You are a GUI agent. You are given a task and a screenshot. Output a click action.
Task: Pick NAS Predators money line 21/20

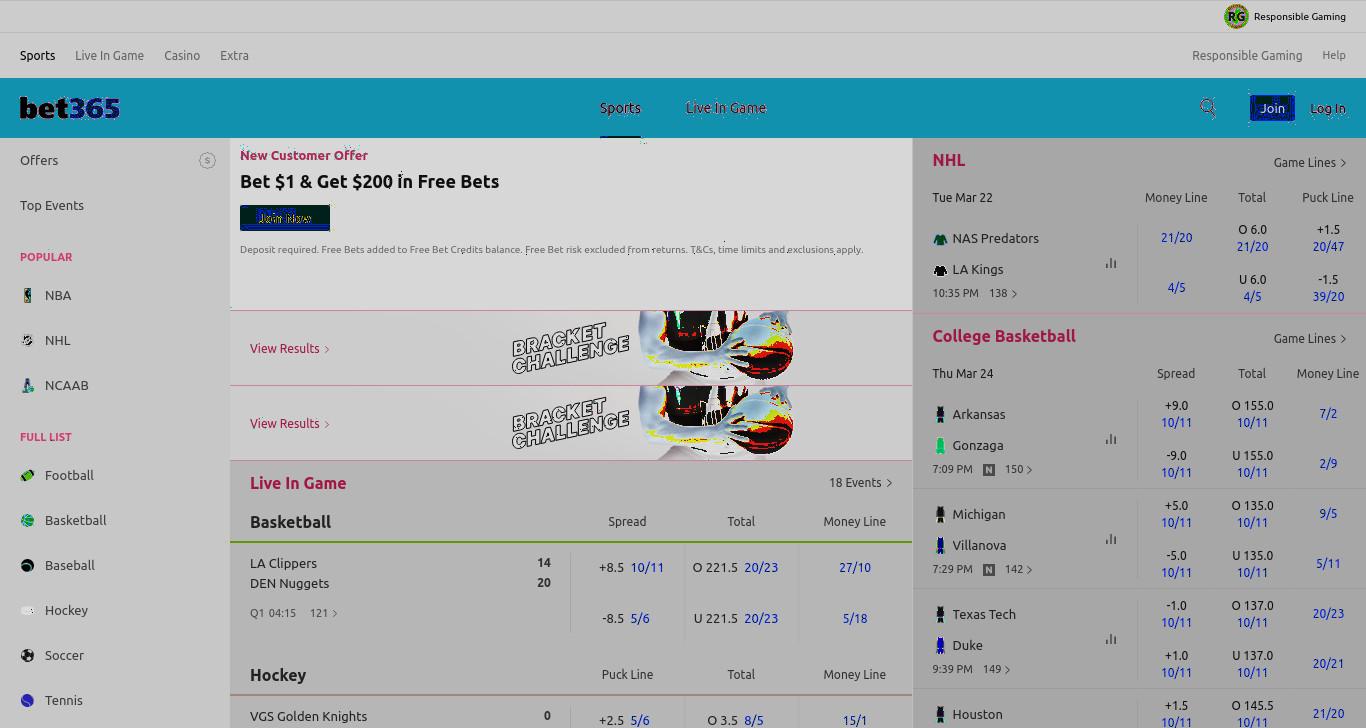coord(1176,237)
